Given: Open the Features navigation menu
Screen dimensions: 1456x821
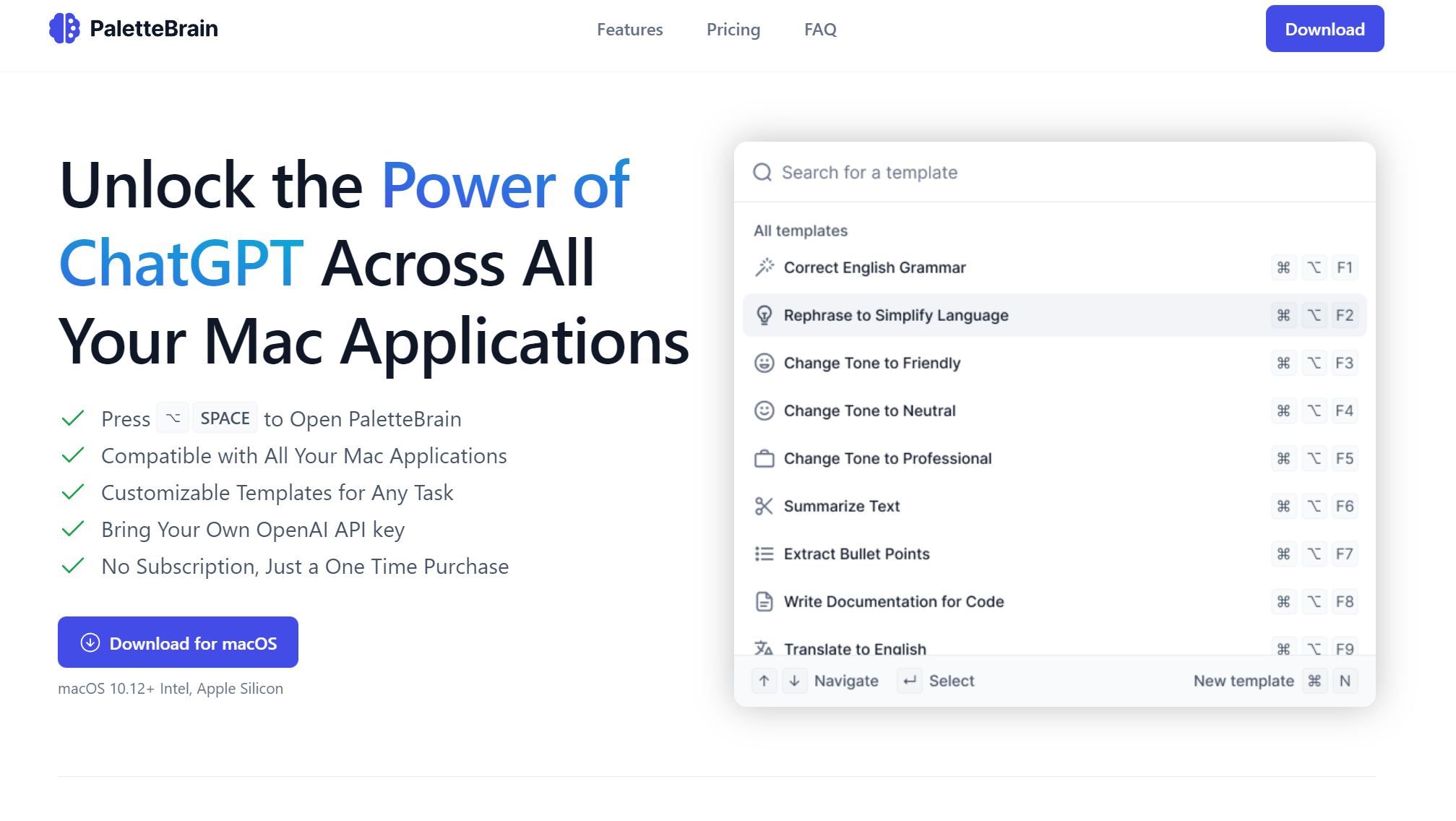Looking at the screenshot, I should 629,29.
